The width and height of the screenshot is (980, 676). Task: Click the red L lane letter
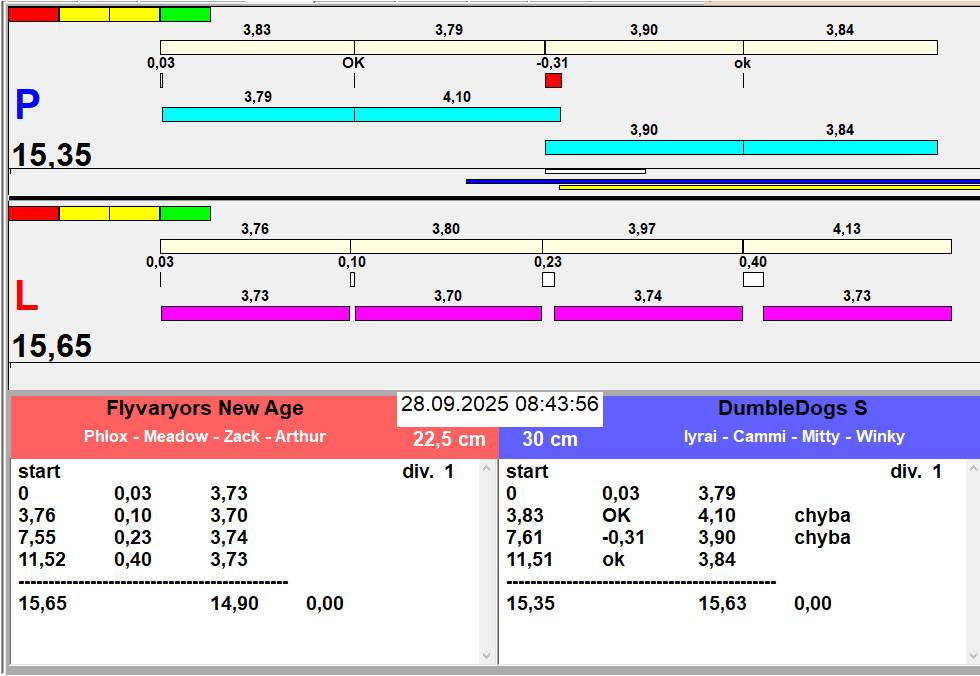tap(25, 296)
